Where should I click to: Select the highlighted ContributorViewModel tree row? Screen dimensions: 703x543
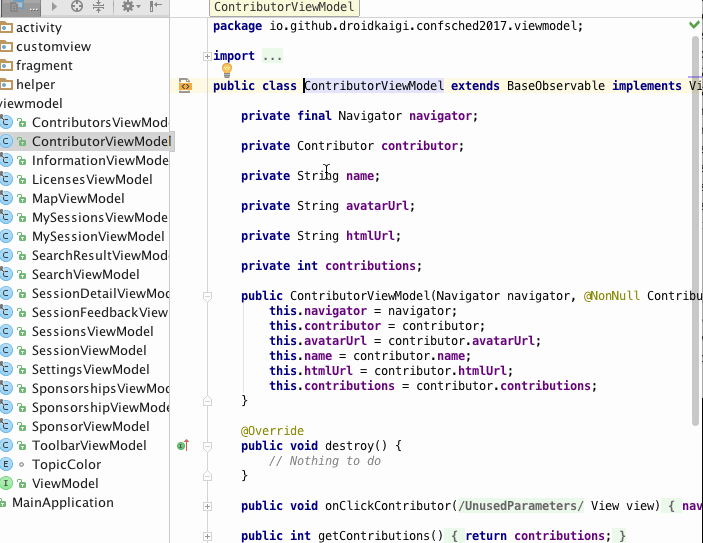point(85,141)
